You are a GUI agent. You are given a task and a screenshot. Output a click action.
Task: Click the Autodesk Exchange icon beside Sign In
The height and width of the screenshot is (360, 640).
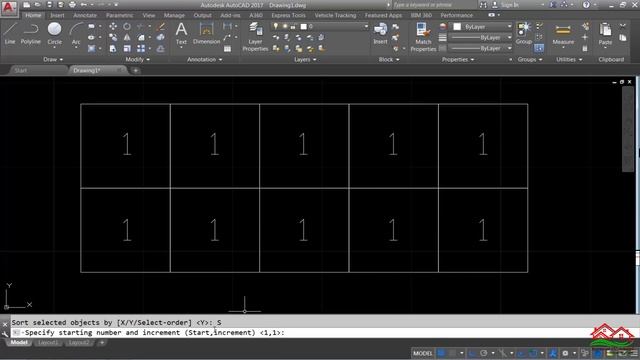(553, 5)
